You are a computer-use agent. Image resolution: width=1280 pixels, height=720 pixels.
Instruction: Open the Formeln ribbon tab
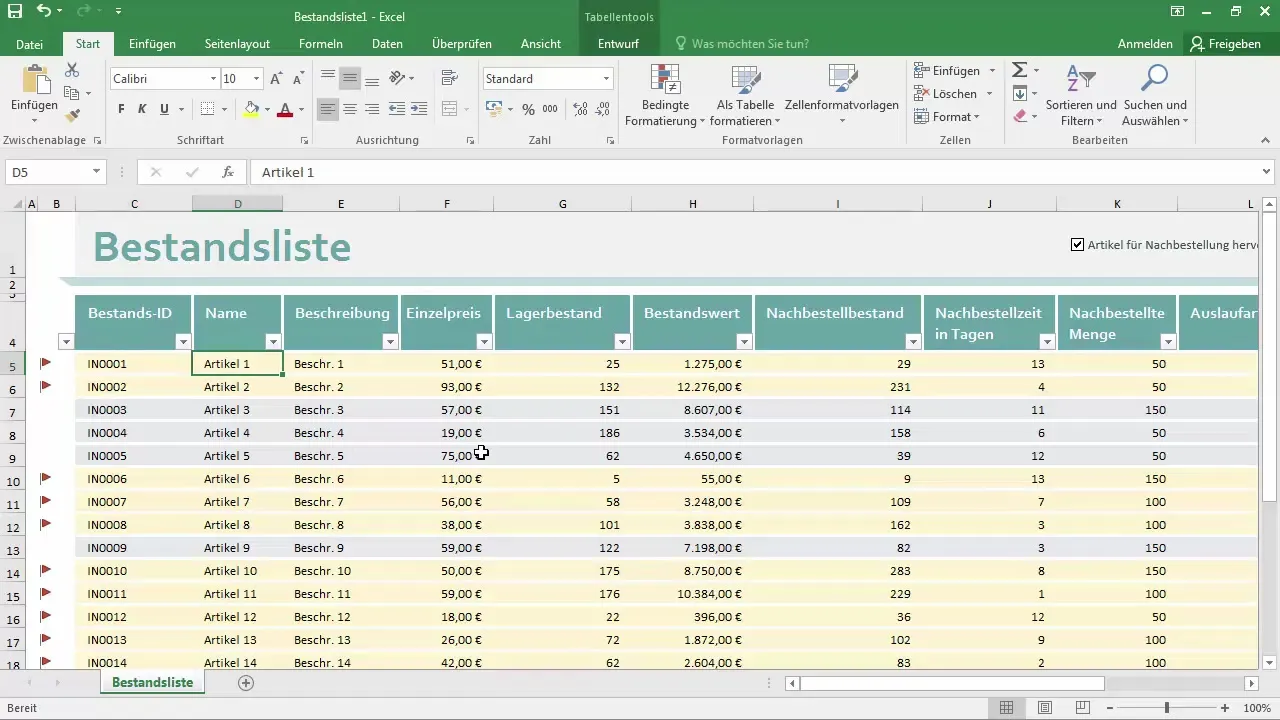(321, 44)
